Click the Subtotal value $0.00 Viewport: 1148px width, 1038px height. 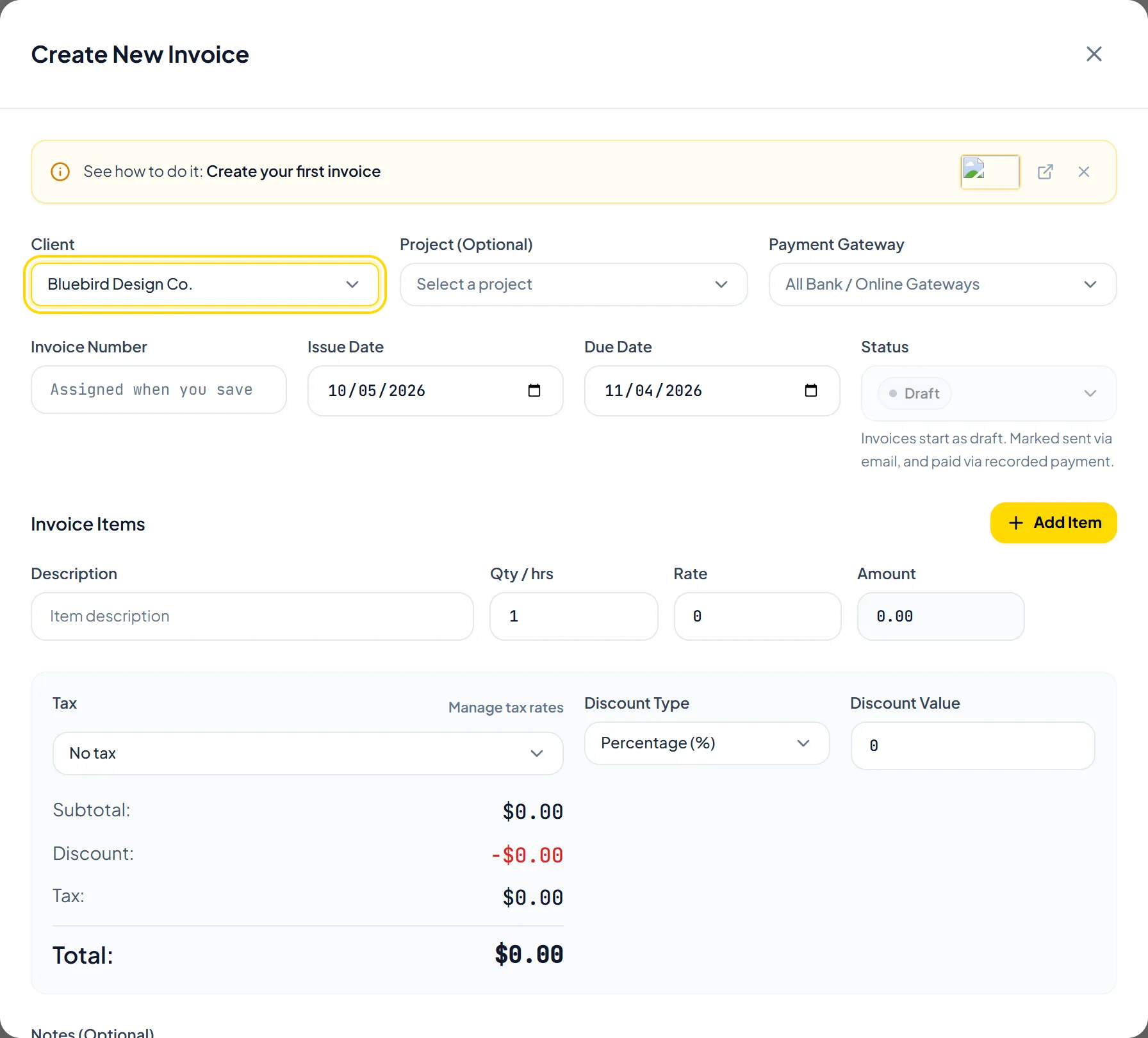532,812
